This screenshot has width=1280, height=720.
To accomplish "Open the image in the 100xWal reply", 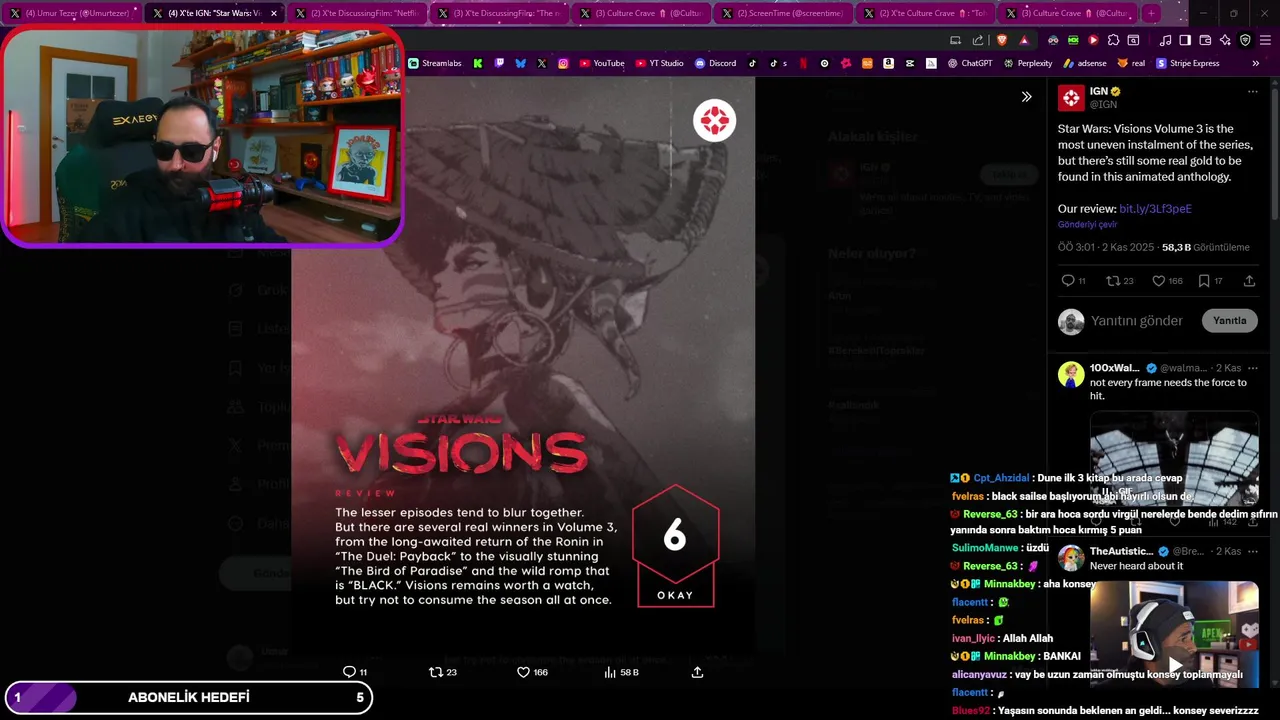I will tap(1174, 458).
